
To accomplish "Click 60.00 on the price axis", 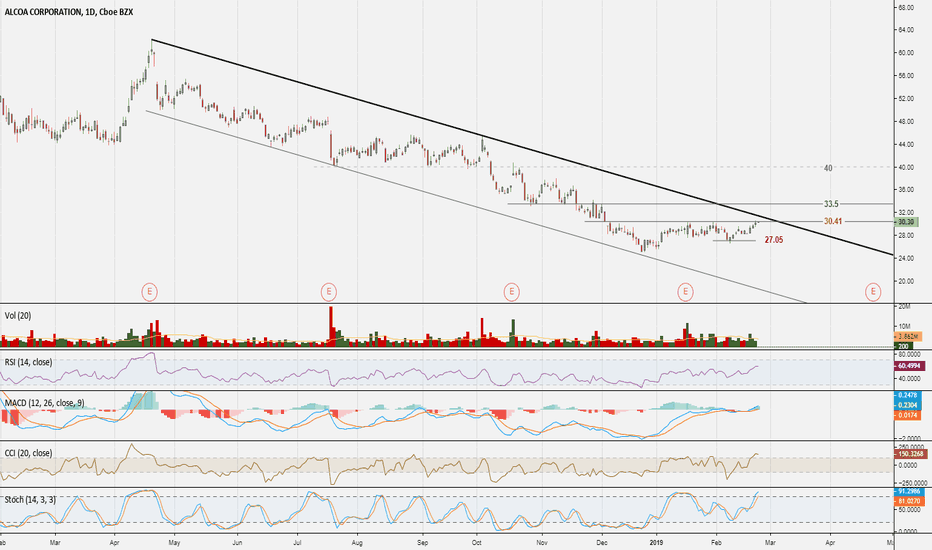I will tap(906, 53).
